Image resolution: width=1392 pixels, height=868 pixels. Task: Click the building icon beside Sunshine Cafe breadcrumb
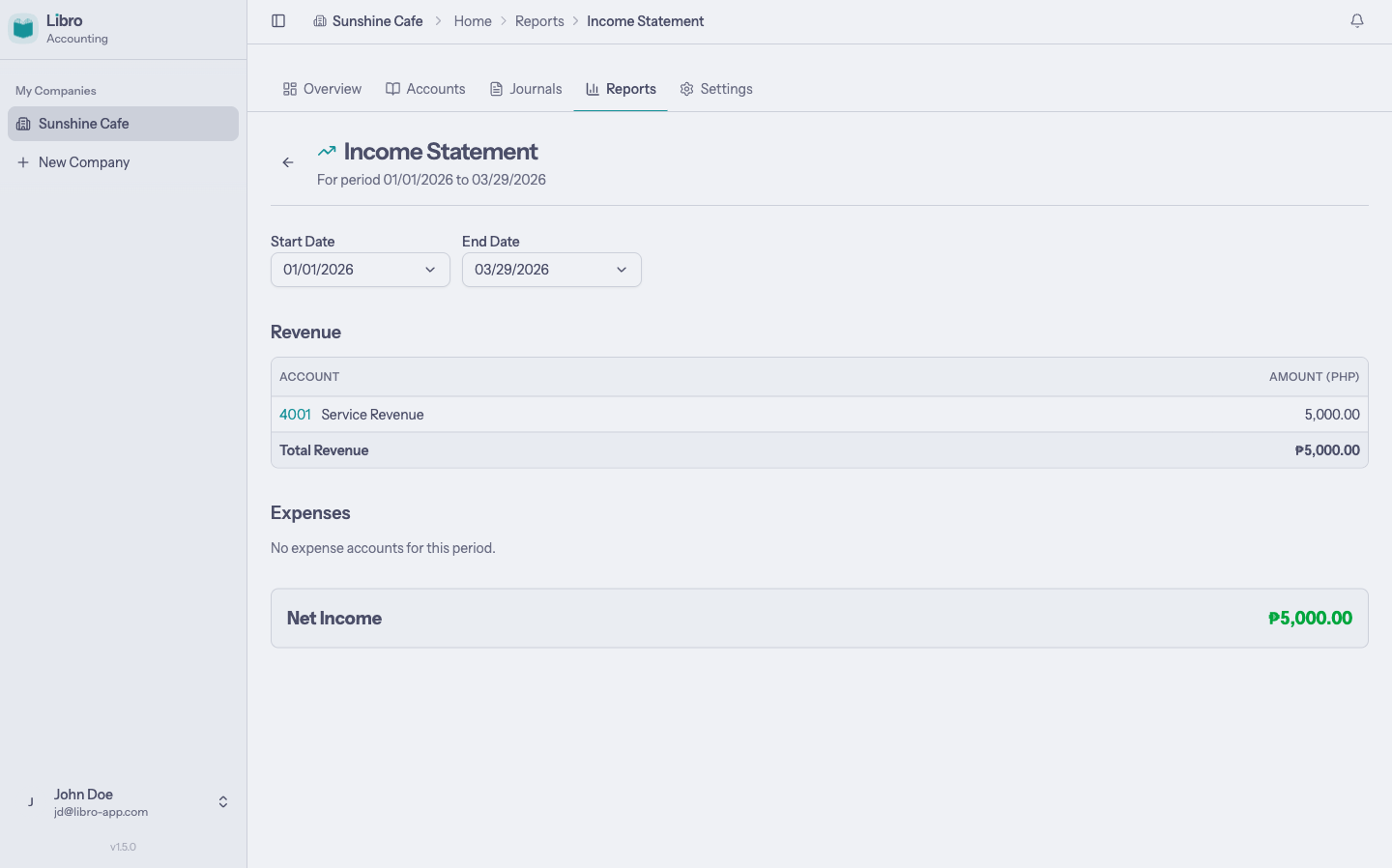[x=319, y=20]
